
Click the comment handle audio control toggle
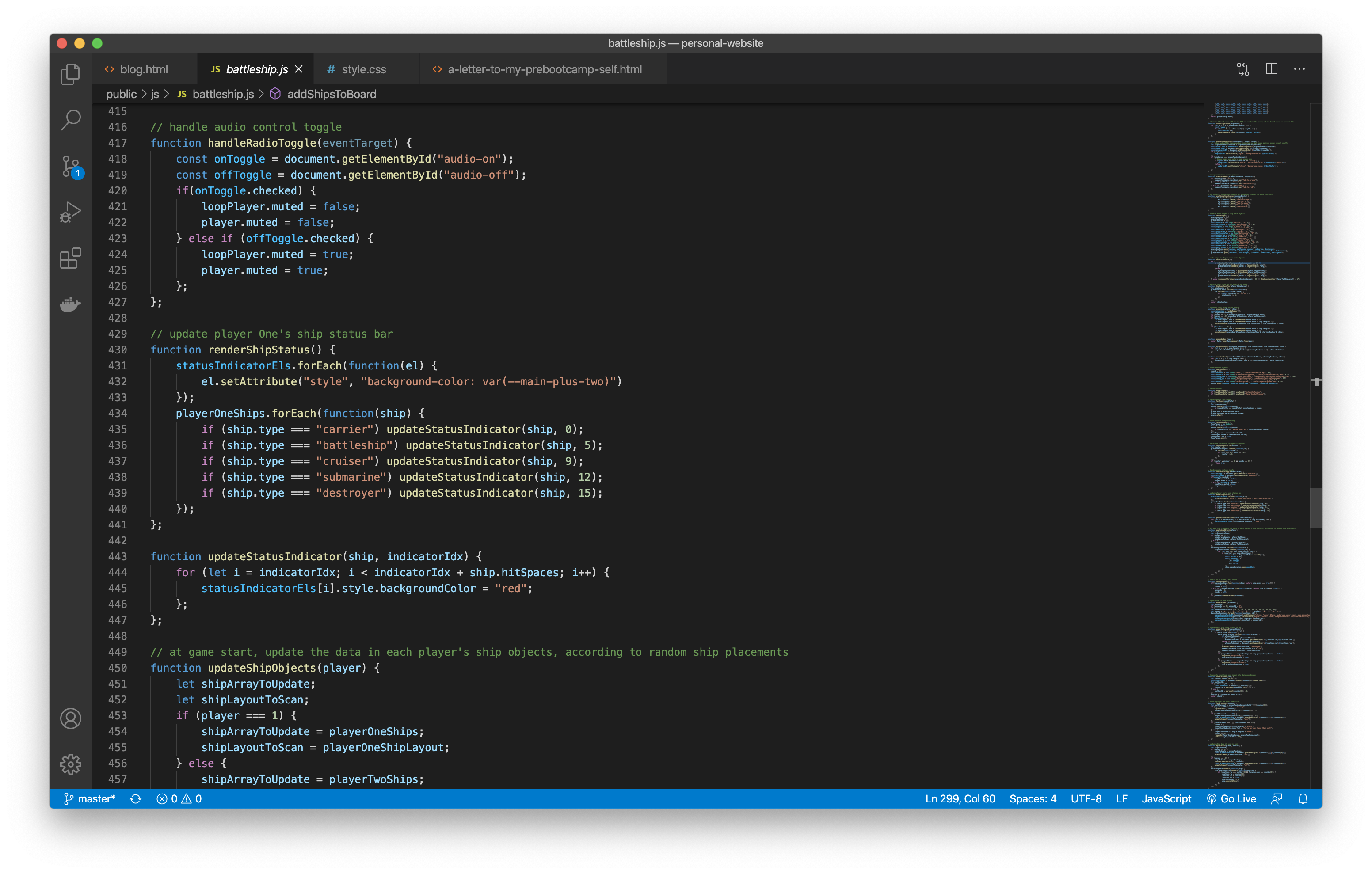(246, 127)
